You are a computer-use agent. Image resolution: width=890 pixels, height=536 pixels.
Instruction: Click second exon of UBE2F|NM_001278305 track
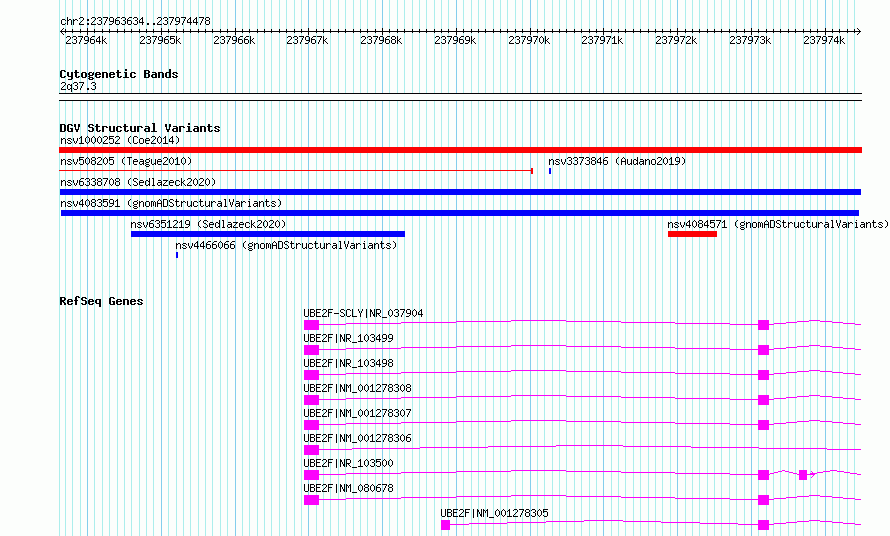(x=763, y=525)
